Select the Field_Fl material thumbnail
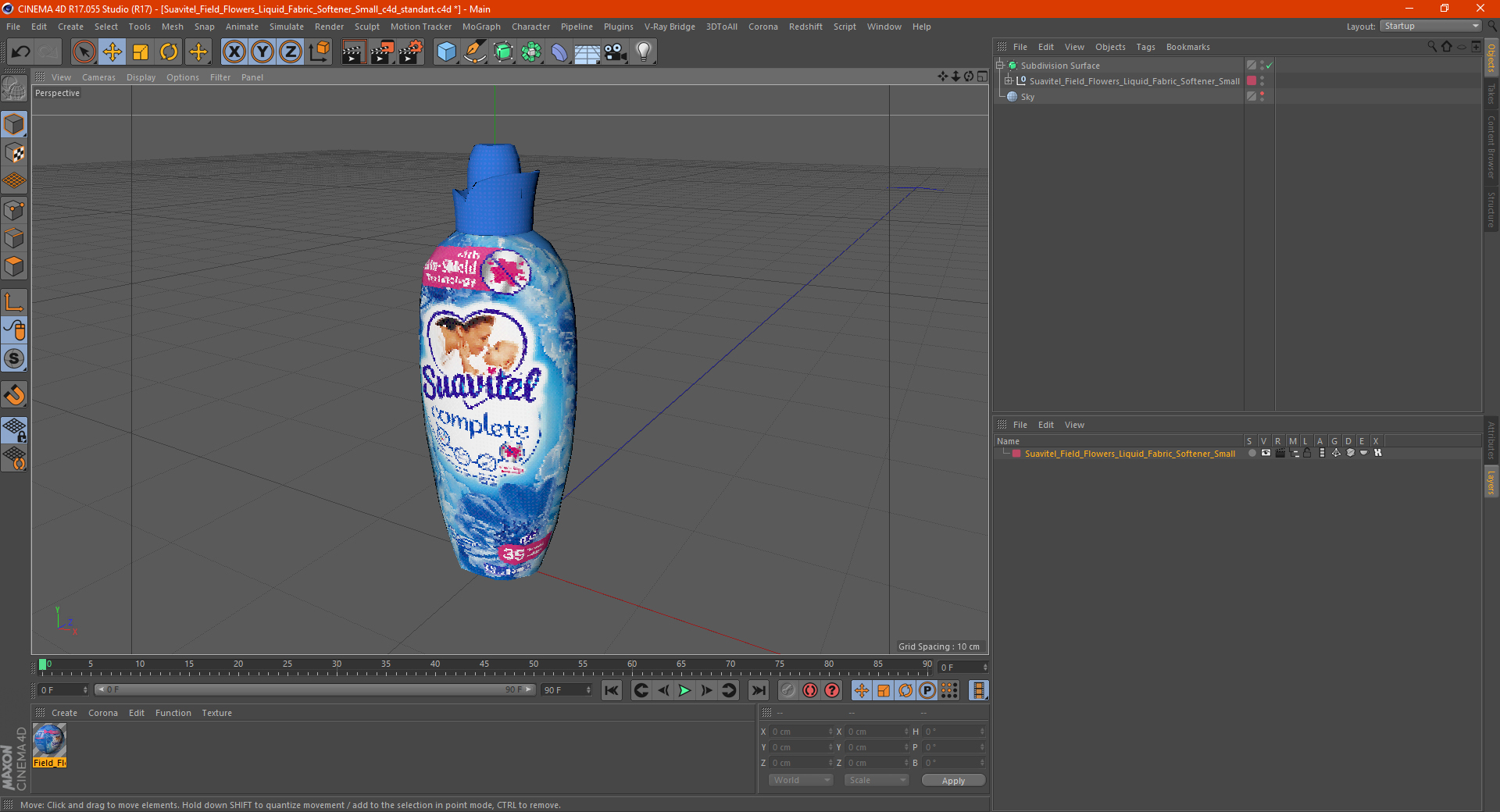 pyautogui.click(x=49, y=746)
